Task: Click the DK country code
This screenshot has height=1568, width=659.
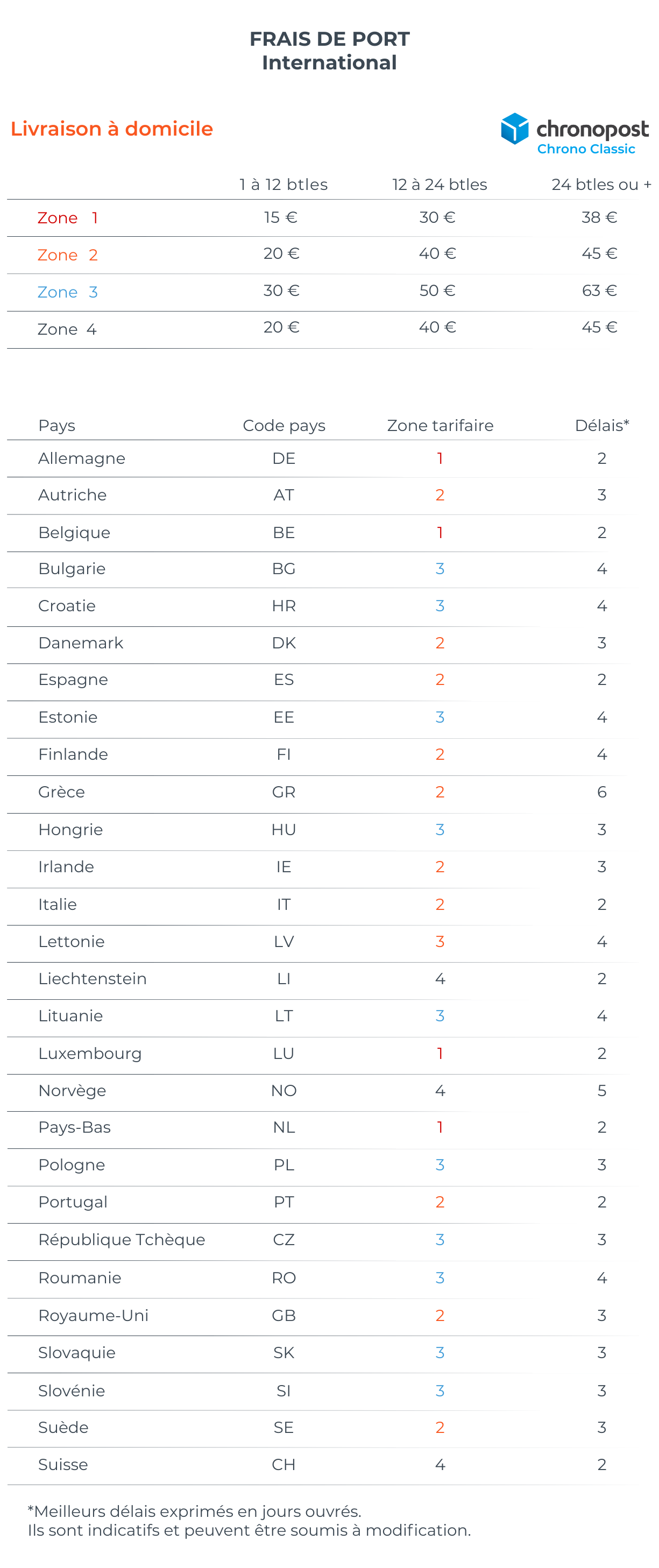Action: [284, 644]
